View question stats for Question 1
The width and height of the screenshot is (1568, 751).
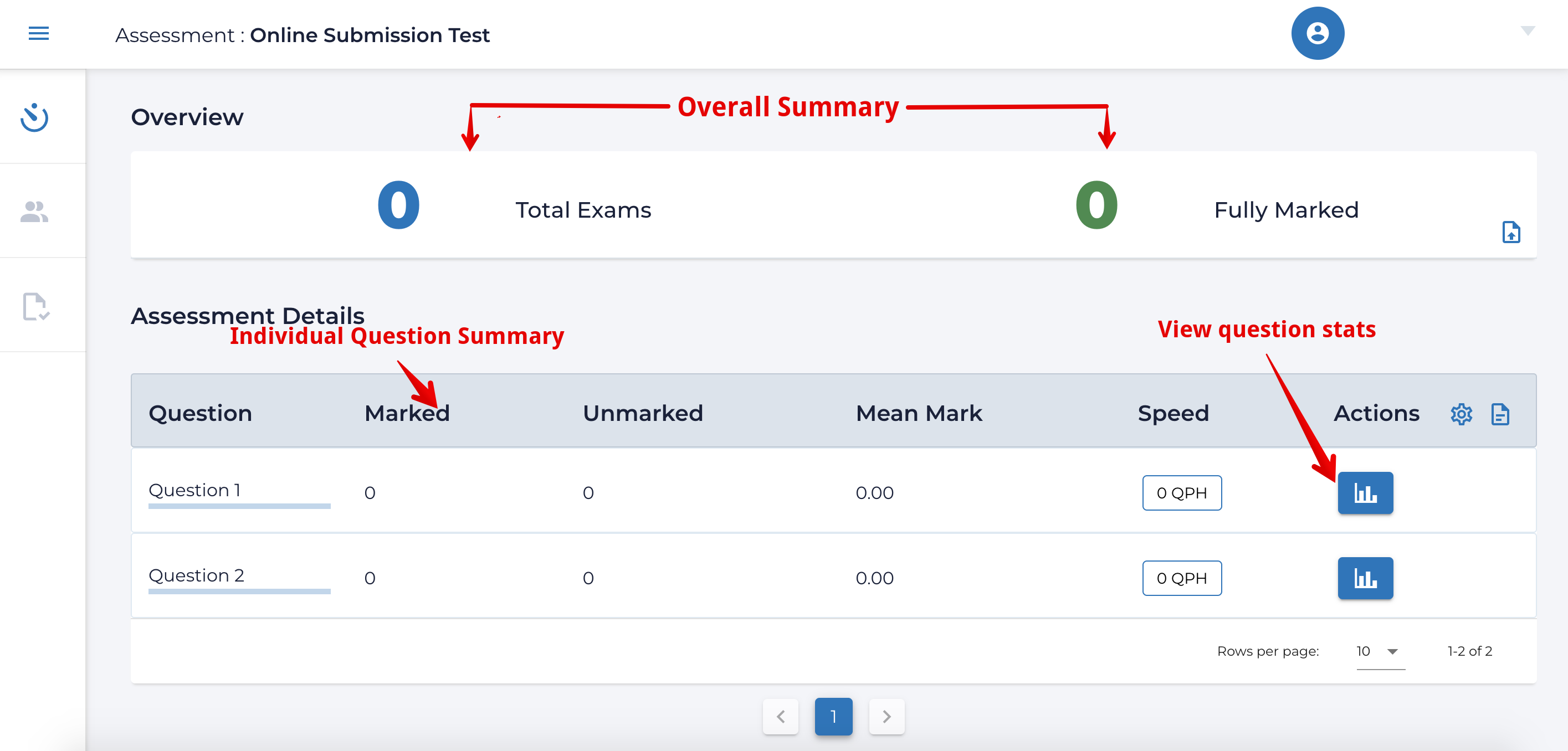[x=1365, y=493]
